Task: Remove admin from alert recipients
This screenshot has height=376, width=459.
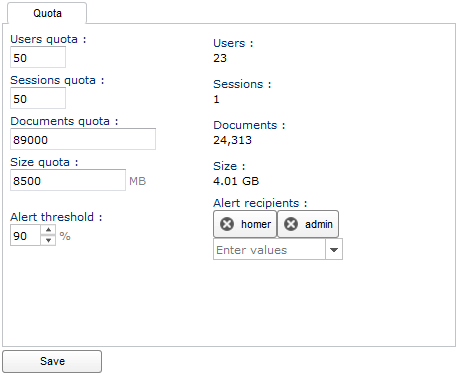Action: [291, 224]
